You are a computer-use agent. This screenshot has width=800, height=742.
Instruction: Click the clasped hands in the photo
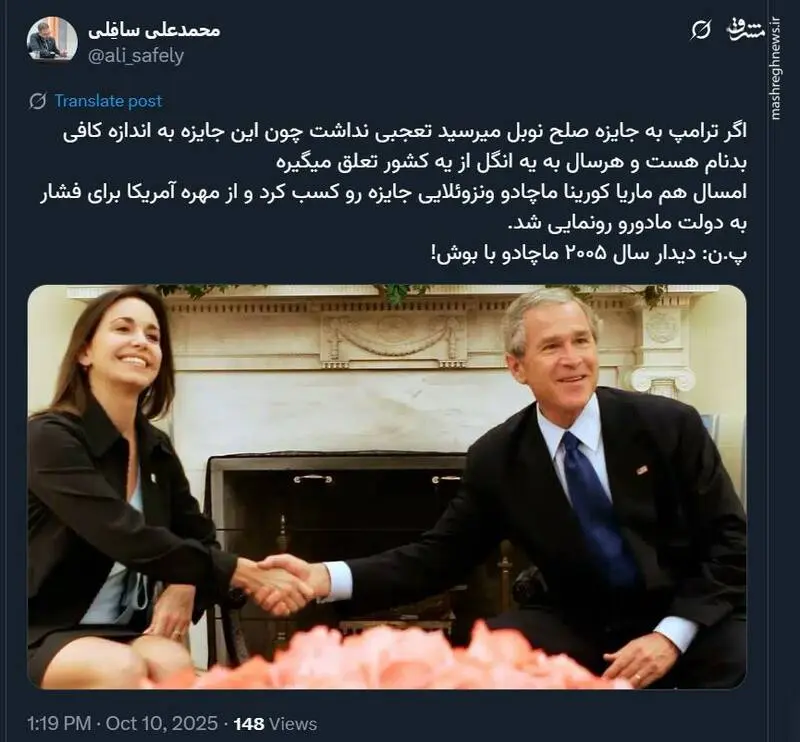tap(283, 584)
